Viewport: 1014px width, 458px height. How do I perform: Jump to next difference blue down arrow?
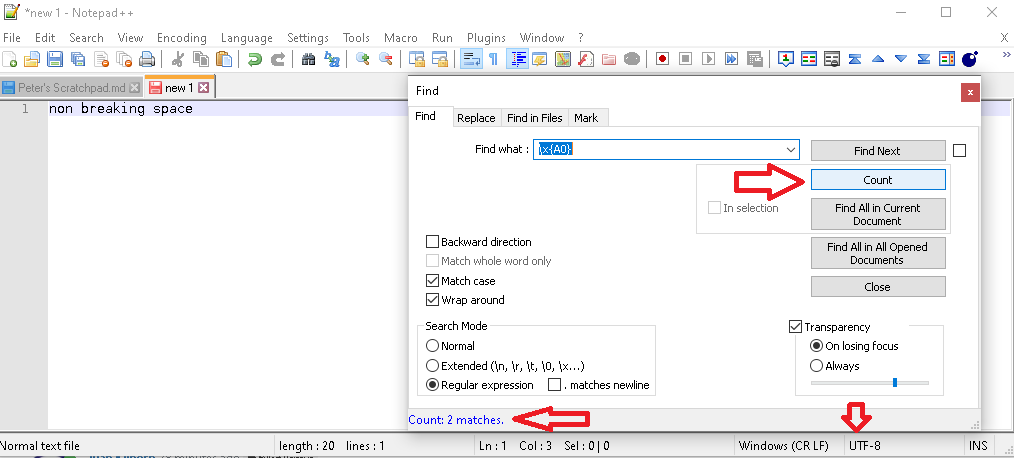[901, 60]
